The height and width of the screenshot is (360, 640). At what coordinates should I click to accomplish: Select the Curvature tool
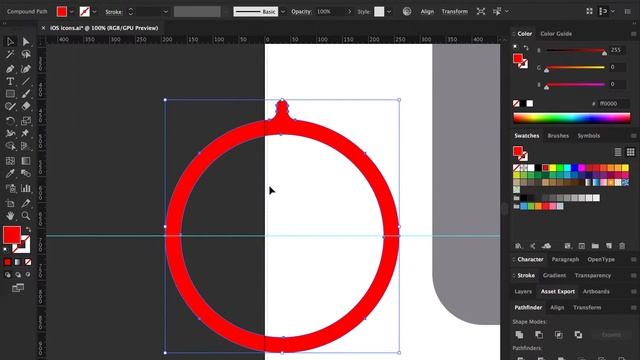point(26,69)
